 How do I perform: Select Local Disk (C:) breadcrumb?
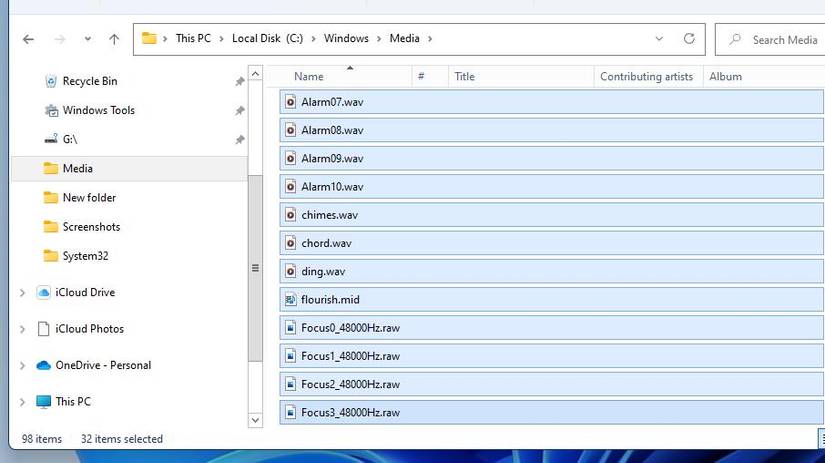pos(267,38)
